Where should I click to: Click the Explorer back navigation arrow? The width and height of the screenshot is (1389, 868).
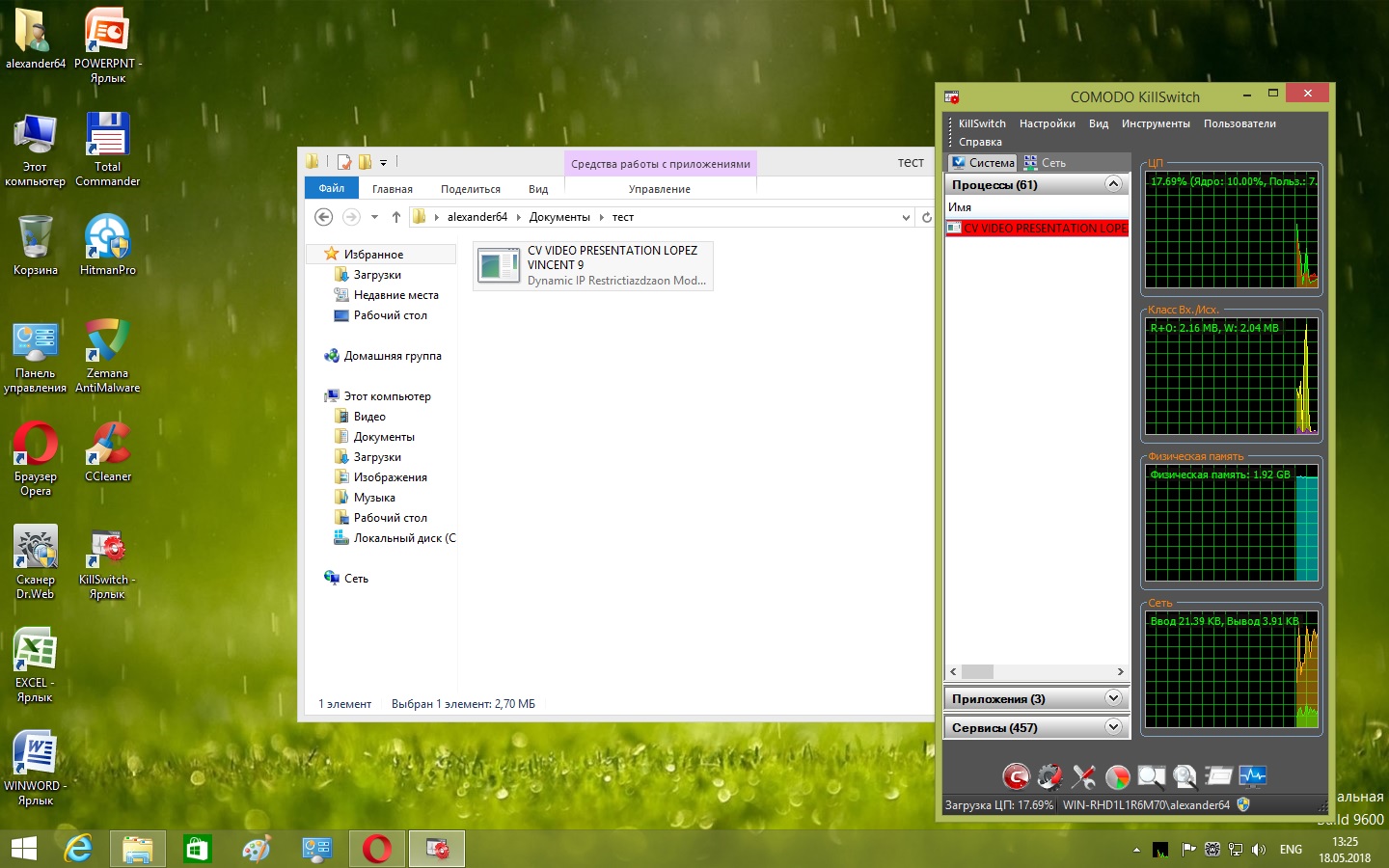tap(324, 217)
